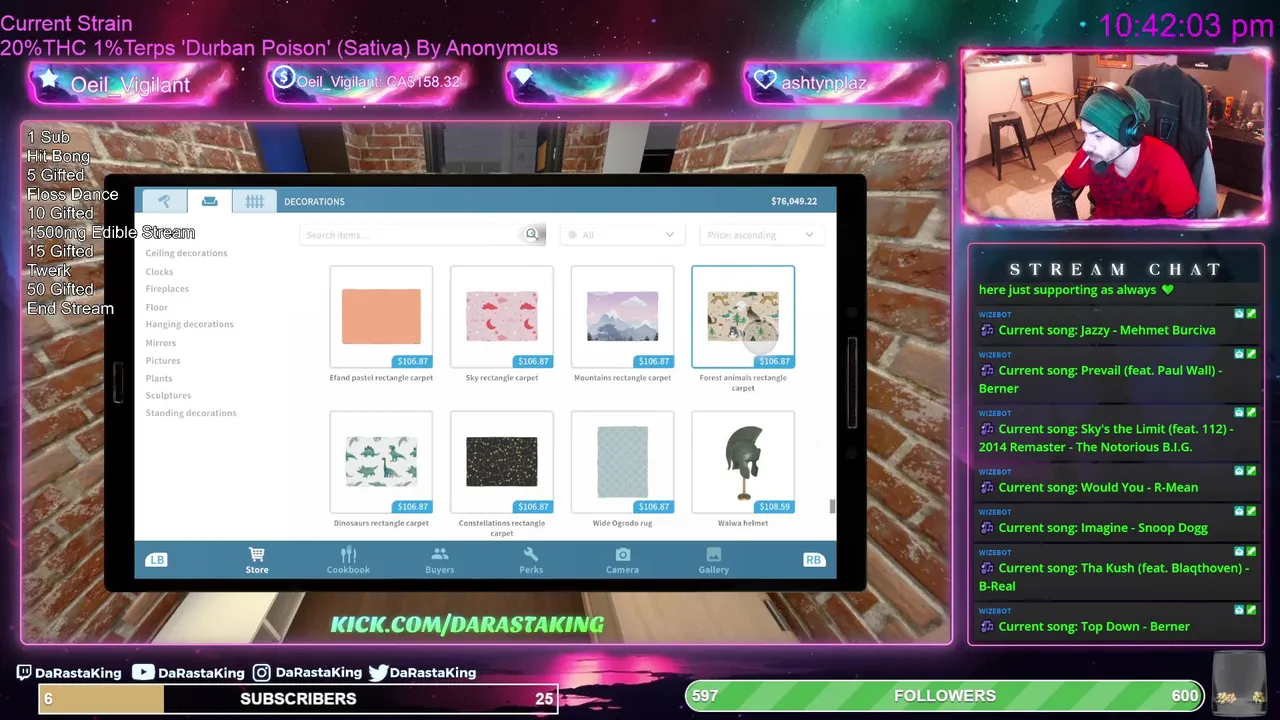Select Floor category
The height and width of the screenshot is (720, 1280).
pyautogui.click(x=157, y=307)
